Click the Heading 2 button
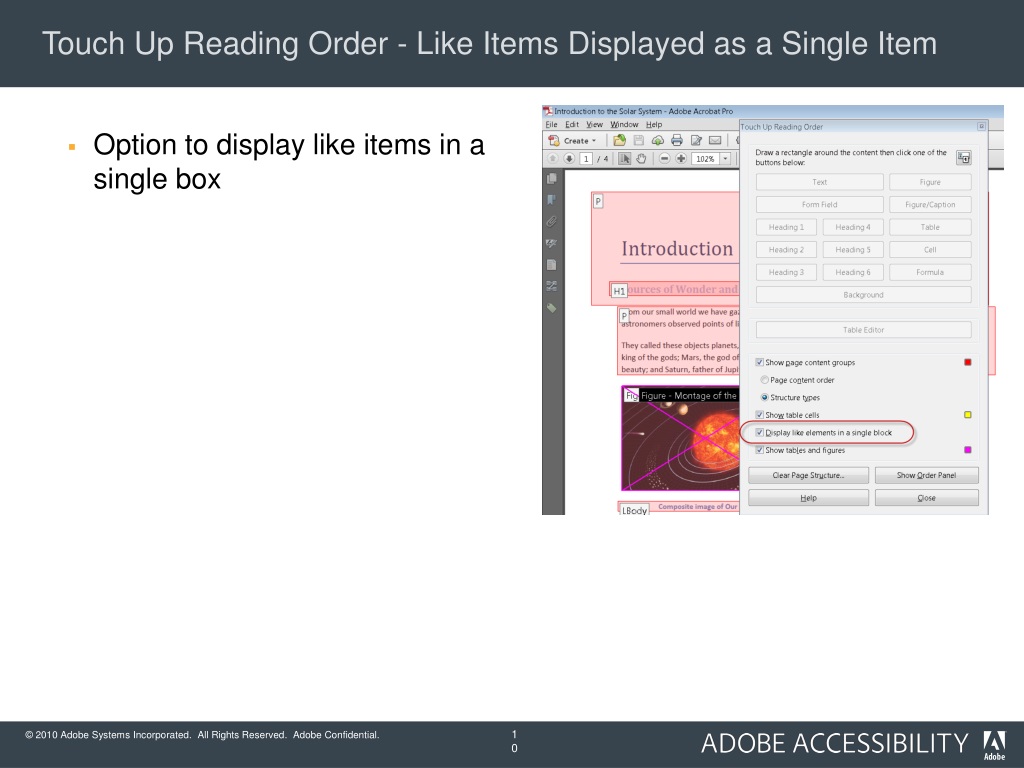Viewport: 1024px width, 768px height. (786, 249)
